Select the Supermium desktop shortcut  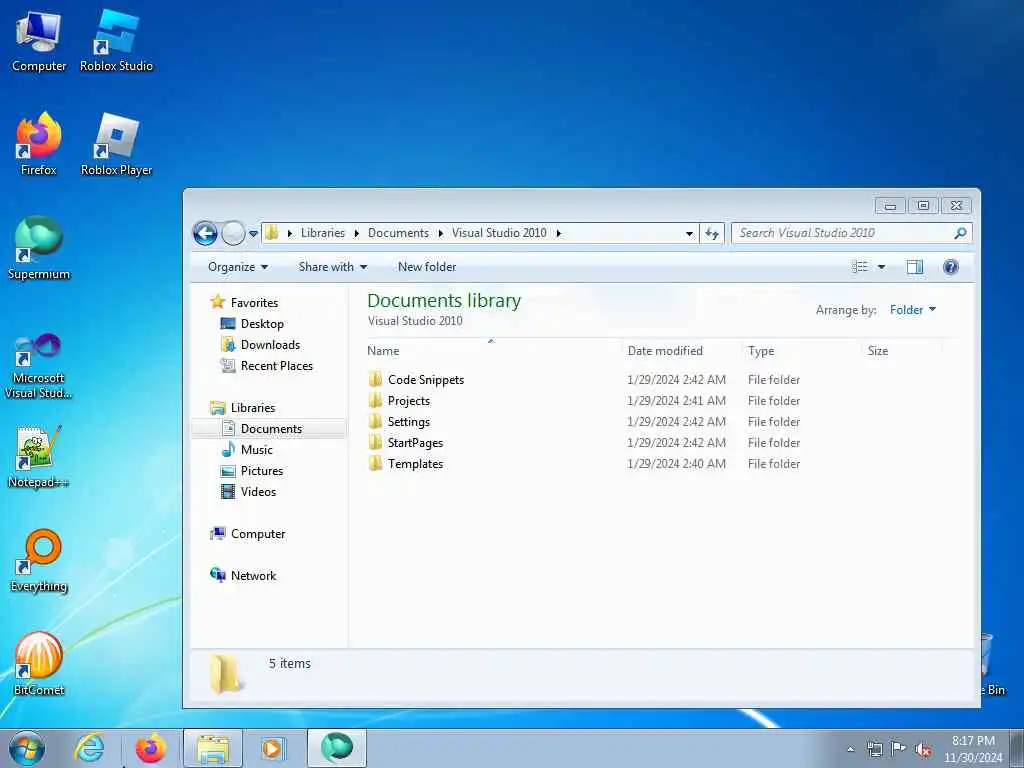tap(39, 249)
